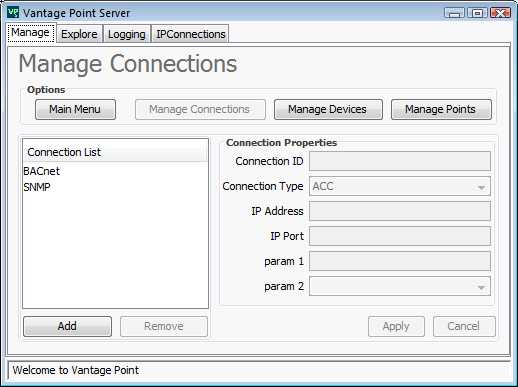Open Manage Points
Viewport: 518px width, 387px height.
(x=441, y=109)
